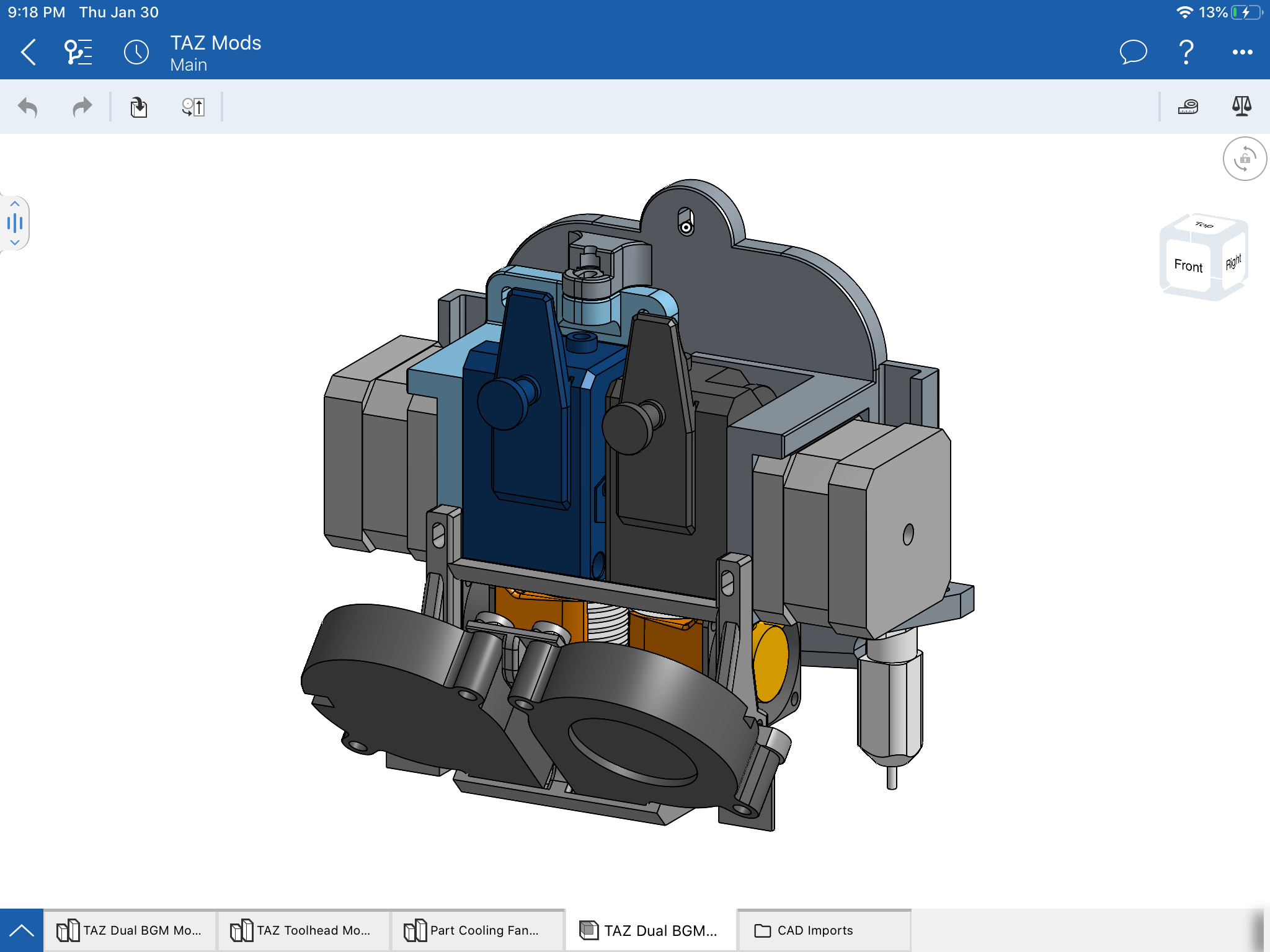
Task: Expand the left side feature list handle
Action: [15, 223]
